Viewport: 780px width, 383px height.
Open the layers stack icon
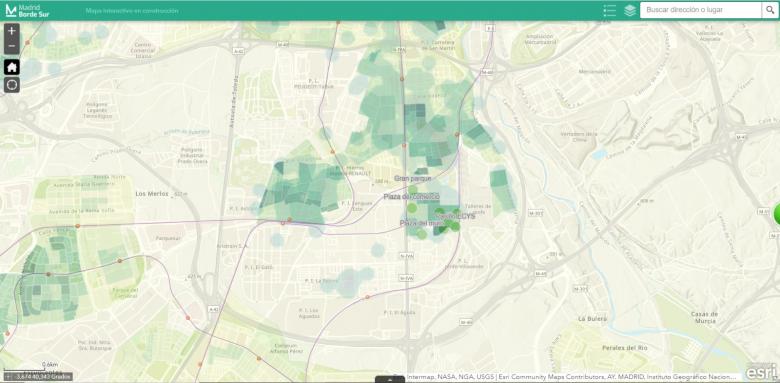[x=630, y=10]
